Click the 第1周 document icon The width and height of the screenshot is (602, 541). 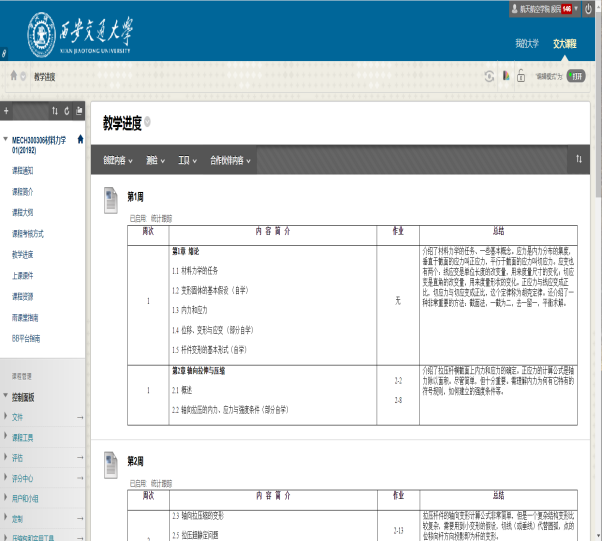[110, 200]
